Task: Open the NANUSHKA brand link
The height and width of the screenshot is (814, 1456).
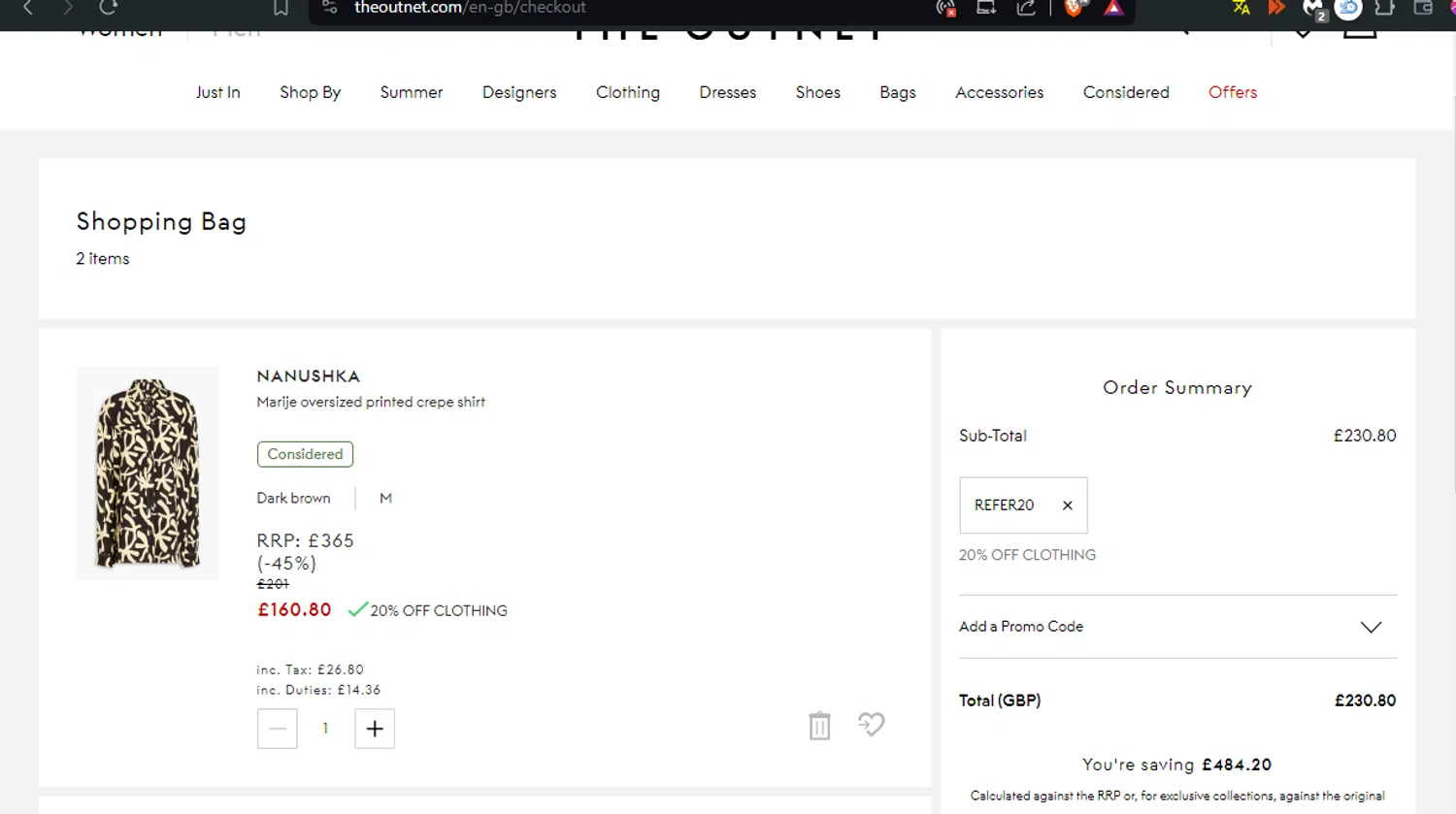Action: (309, 376)
